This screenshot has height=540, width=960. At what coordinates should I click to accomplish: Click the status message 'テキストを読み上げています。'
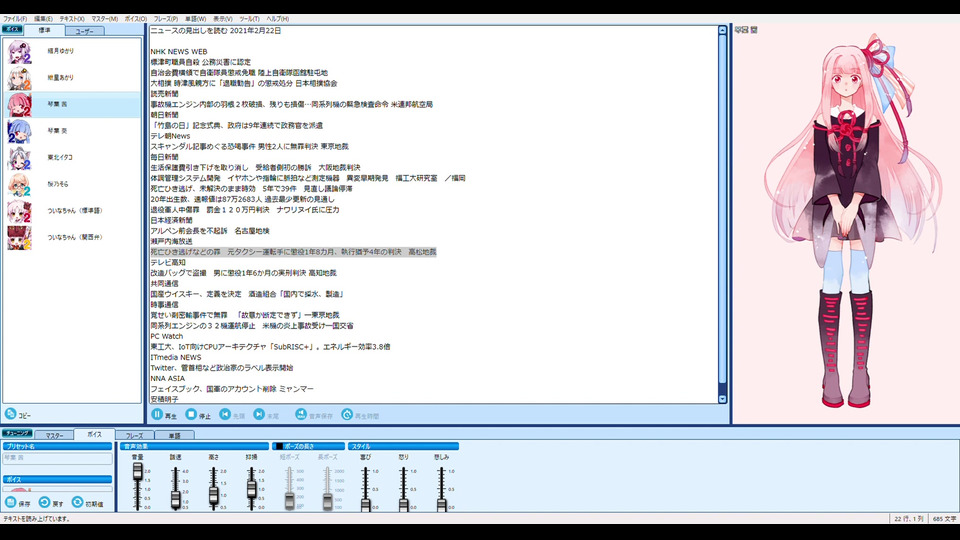(x=37, y=519)
